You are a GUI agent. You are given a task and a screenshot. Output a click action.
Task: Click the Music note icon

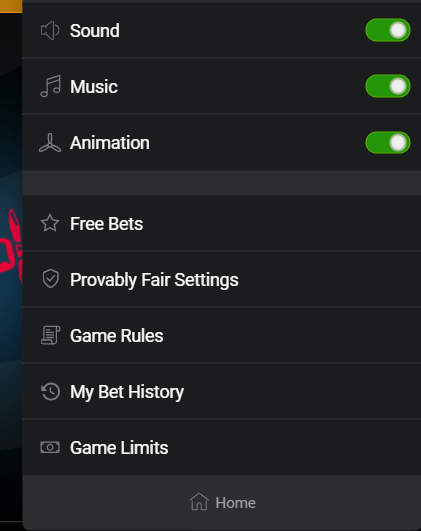(x=50, y=86)
